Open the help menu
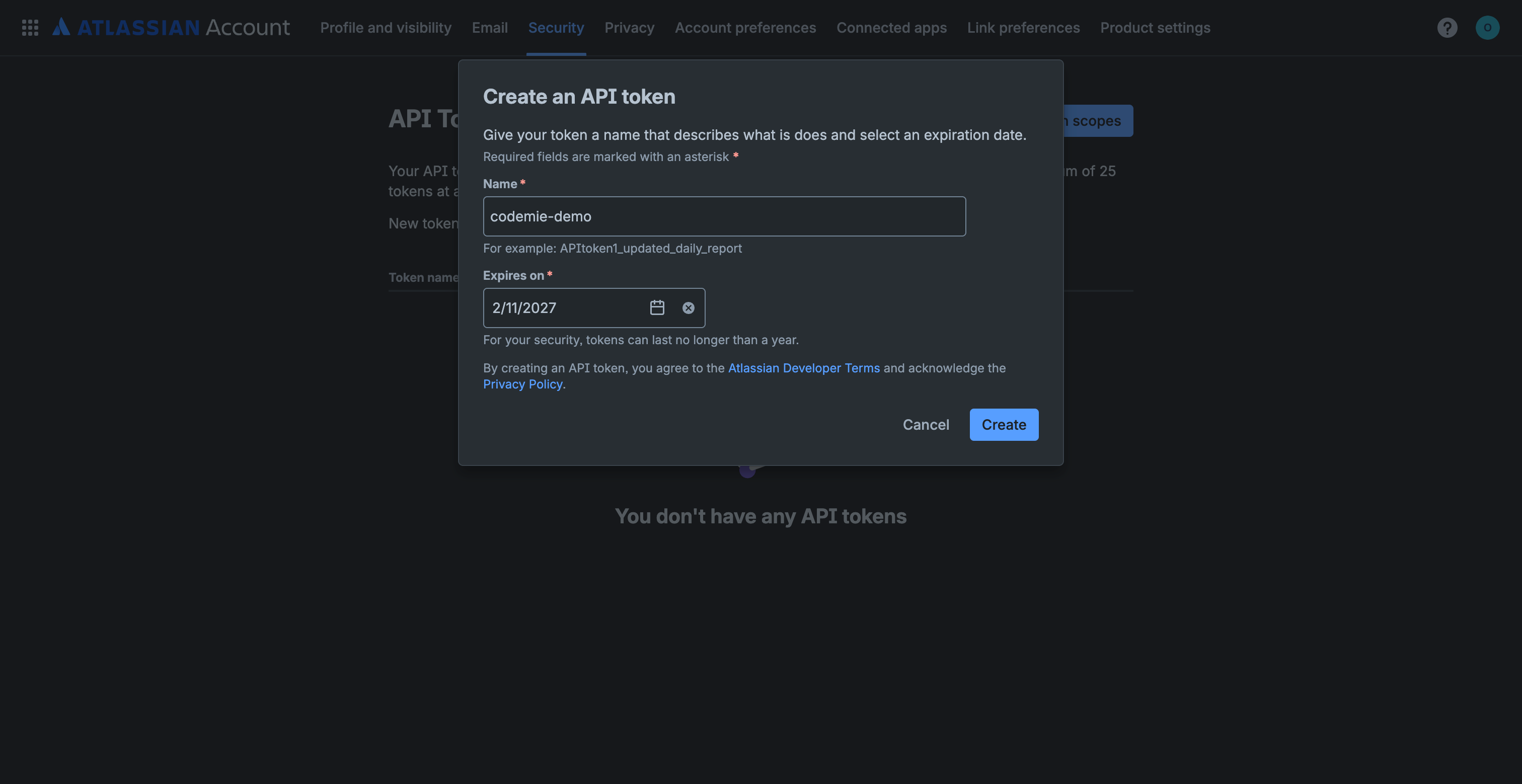Image resolution: width=1522 pixels, height=784 pixels. click(x=1447, y=27)
